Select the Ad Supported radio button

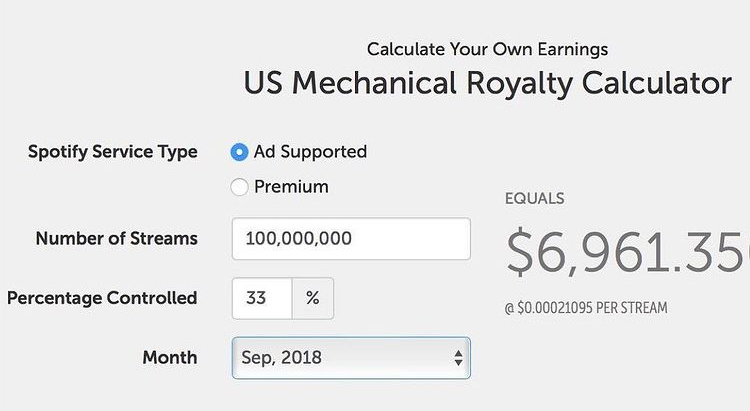[239, 152]
